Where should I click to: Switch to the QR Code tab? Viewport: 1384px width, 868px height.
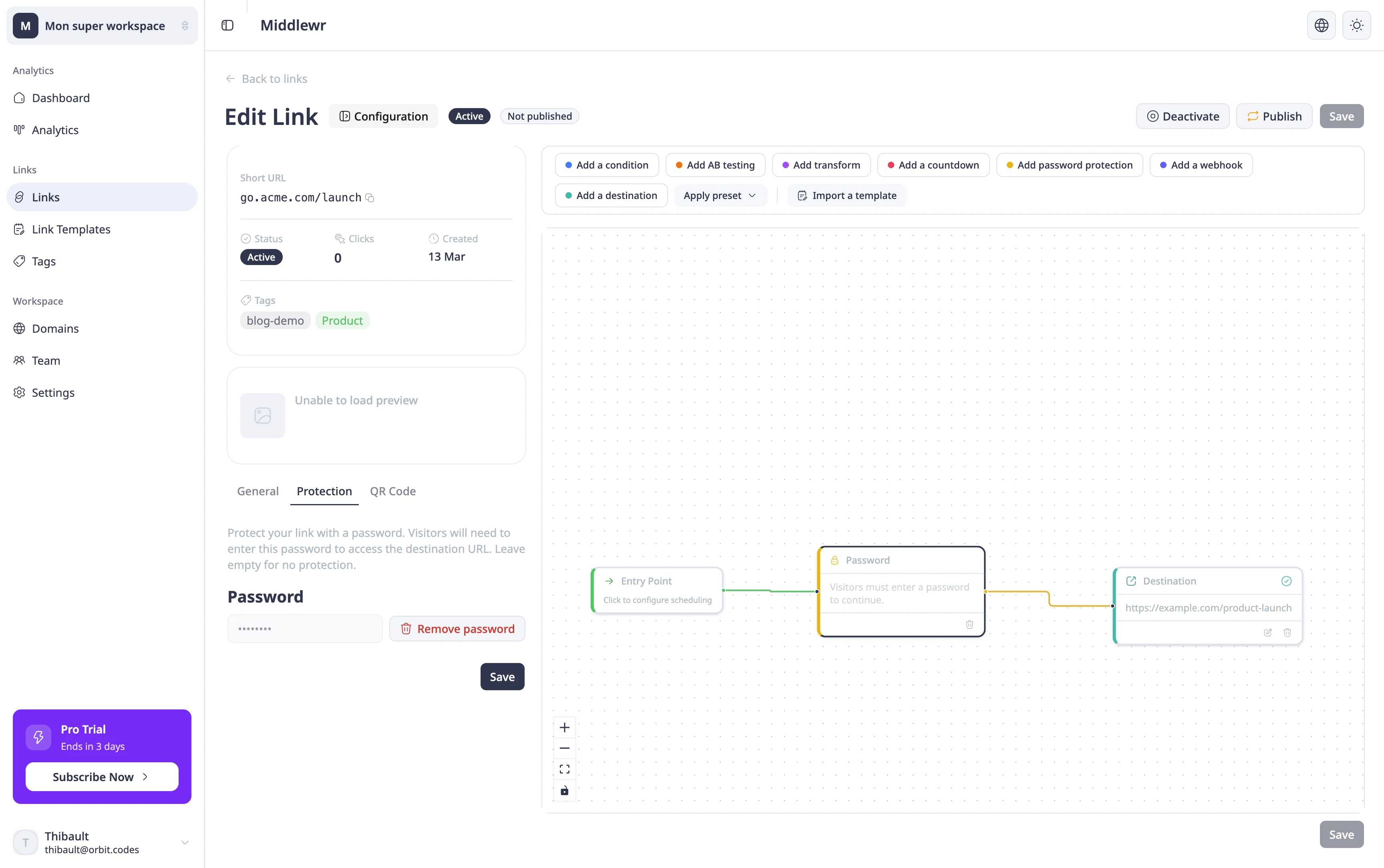point(392,491)
